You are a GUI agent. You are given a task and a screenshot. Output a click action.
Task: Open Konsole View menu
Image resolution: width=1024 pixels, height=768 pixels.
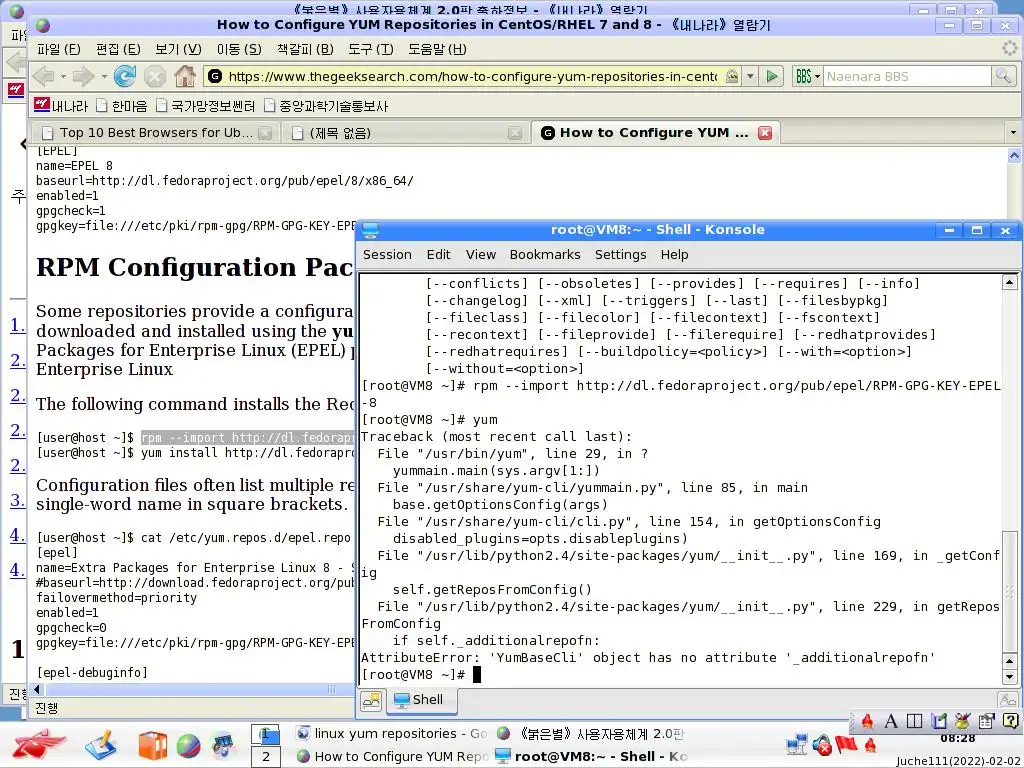tap(481, 255)
